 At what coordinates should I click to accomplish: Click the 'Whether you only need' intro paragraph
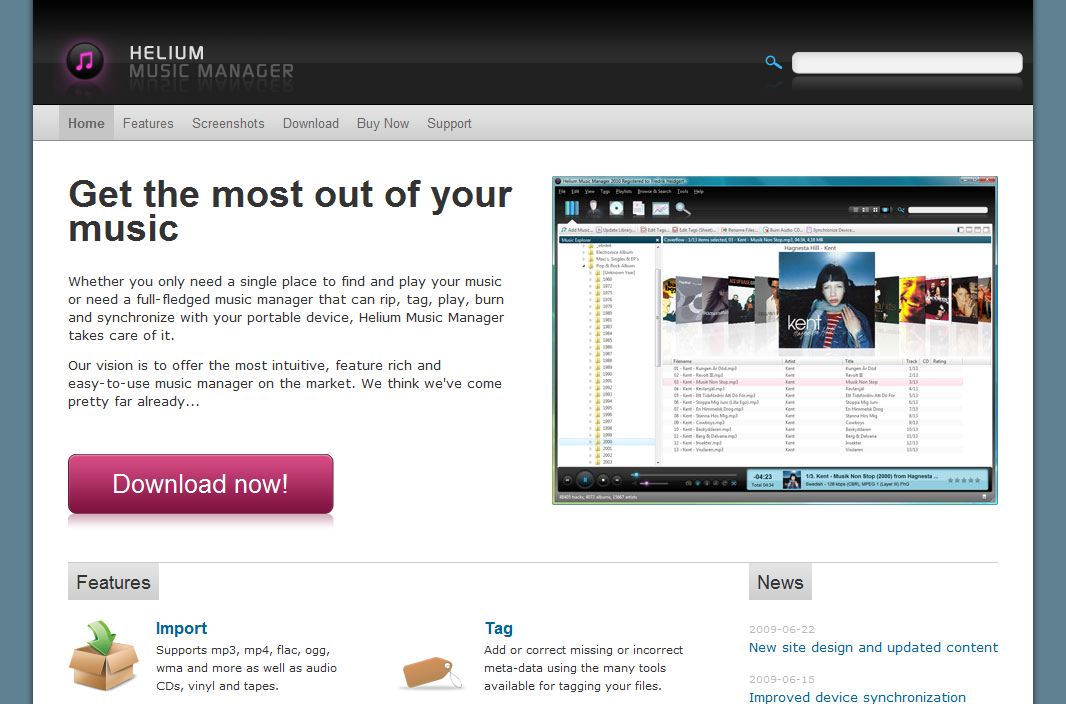coord(286,308)
